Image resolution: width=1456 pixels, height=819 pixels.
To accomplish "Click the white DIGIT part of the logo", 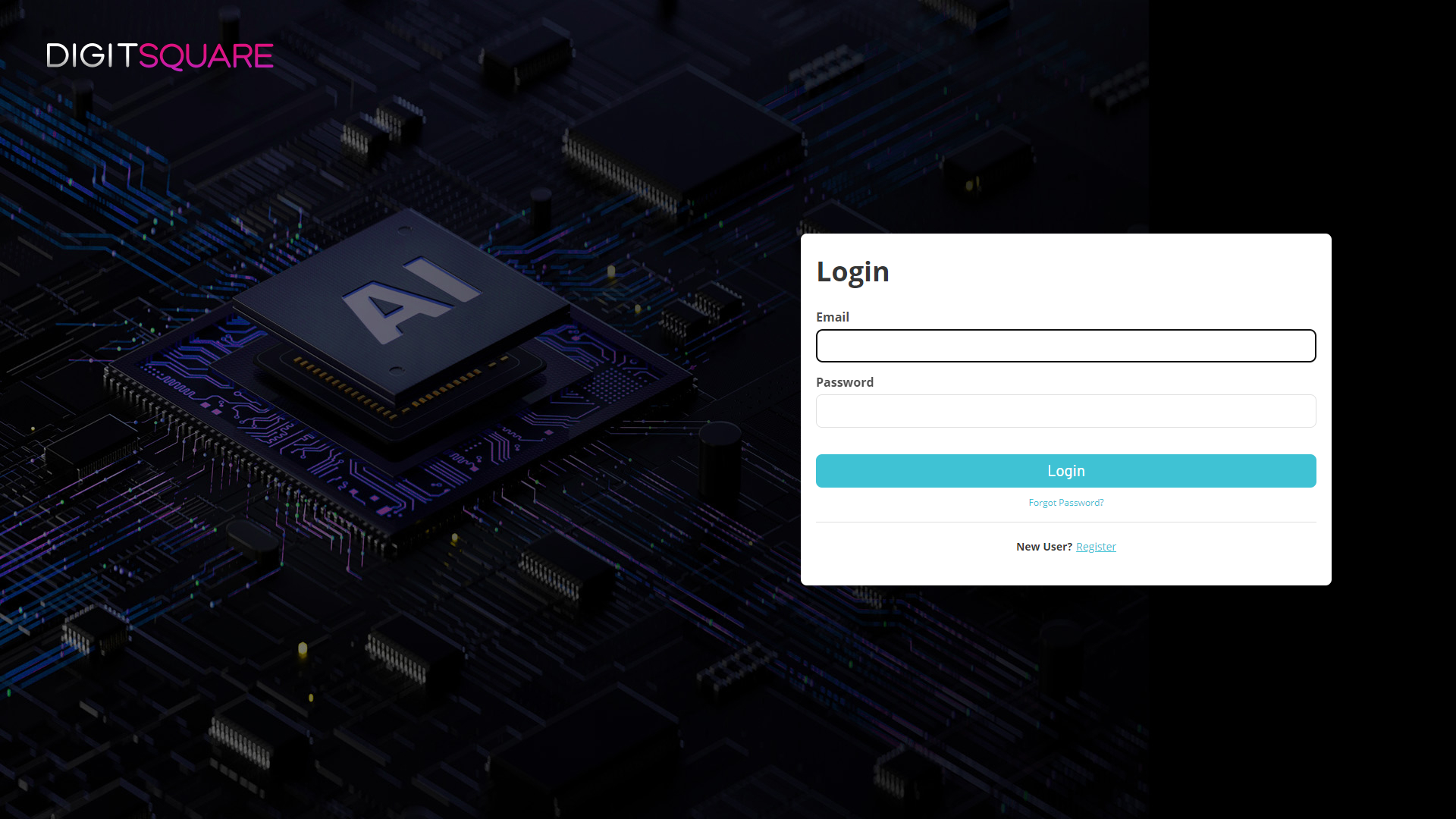I will point(91,55).
